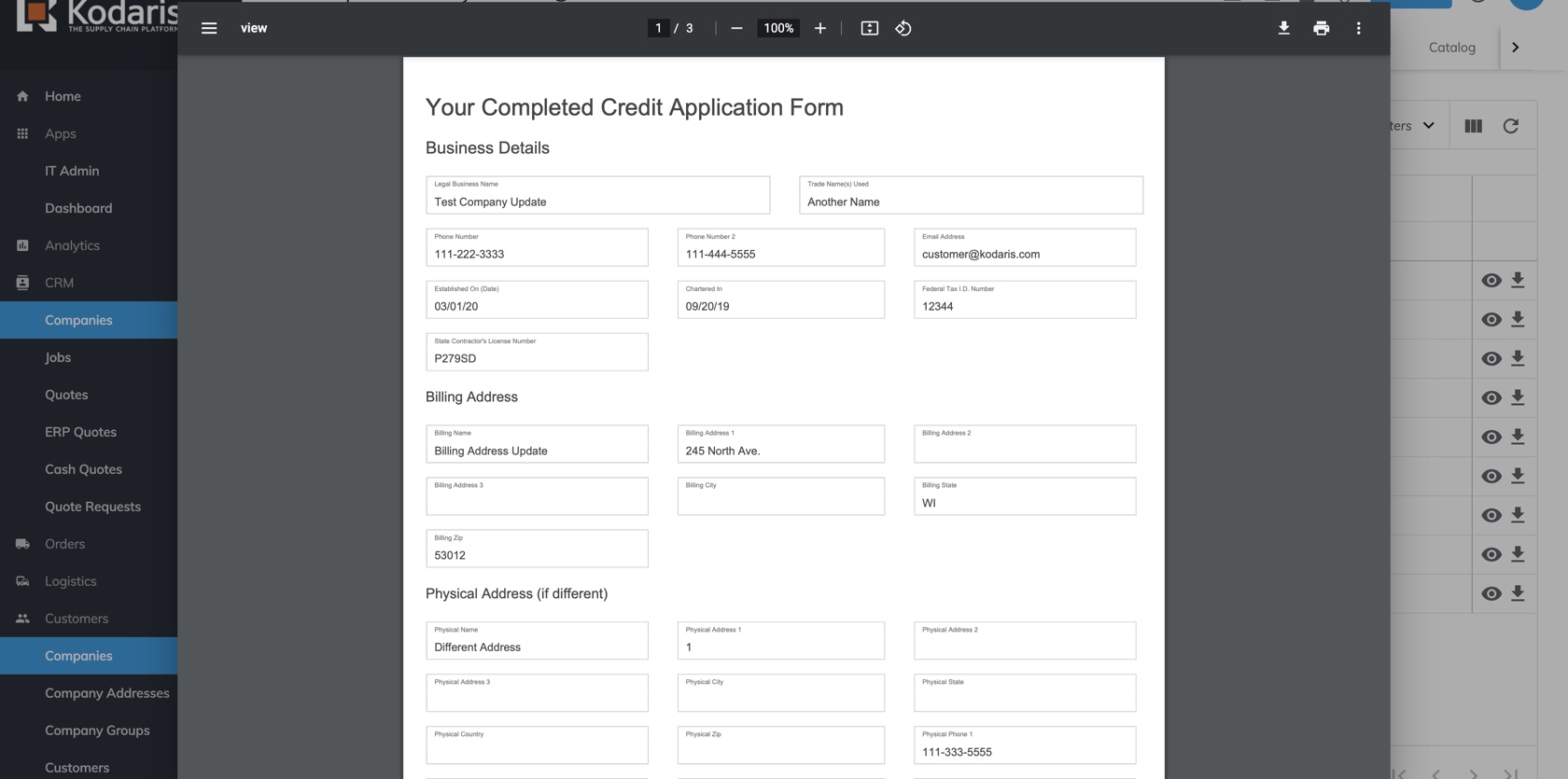The height and width of the screenshot is (779, 1568).
Task: Expand the filters dropdown arrow
Action: (x=1428, y=125)
